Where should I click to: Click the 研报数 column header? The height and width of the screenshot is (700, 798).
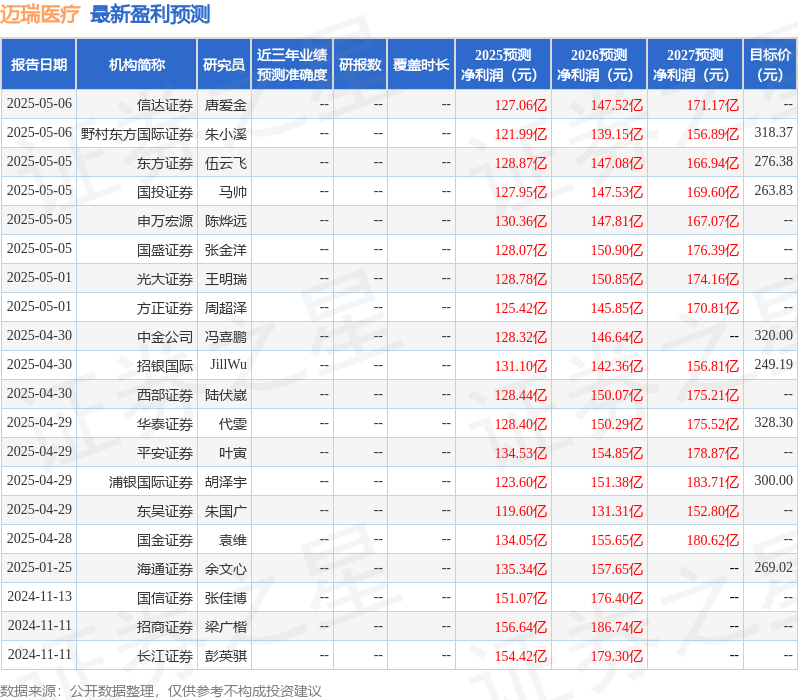coord(360,65)
